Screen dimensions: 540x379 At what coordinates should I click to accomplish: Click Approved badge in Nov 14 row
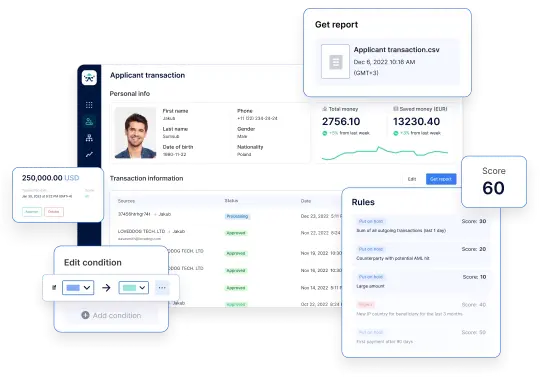click(236, 288)
